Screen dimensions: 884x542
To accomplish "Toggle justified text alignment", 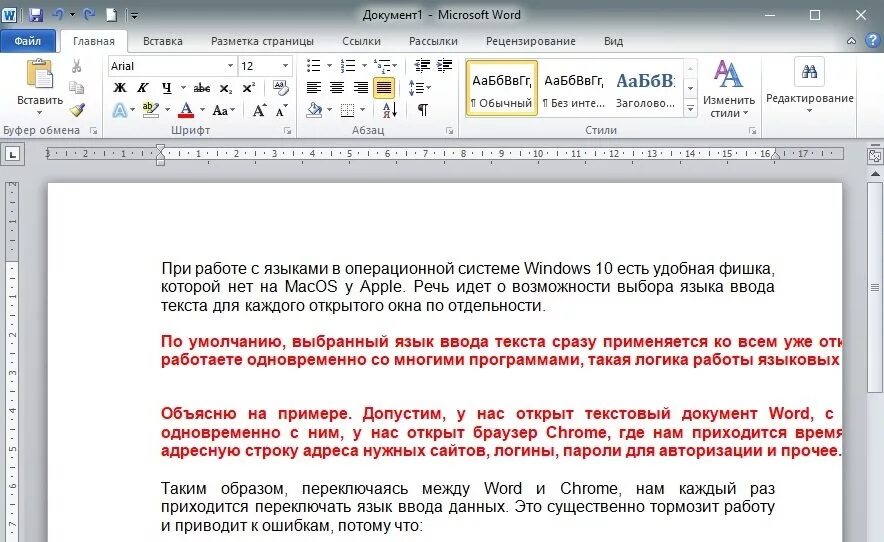I will 383,87.
